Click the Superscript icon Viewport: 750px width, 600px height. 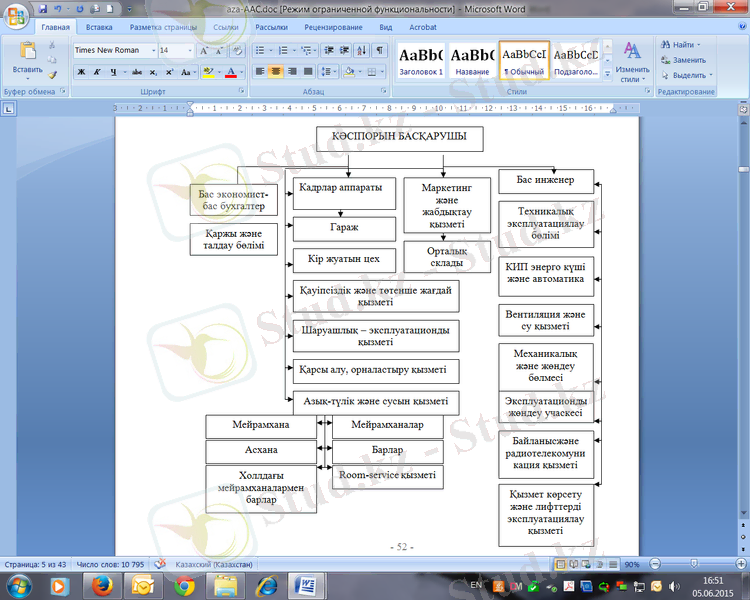point(169,72)
